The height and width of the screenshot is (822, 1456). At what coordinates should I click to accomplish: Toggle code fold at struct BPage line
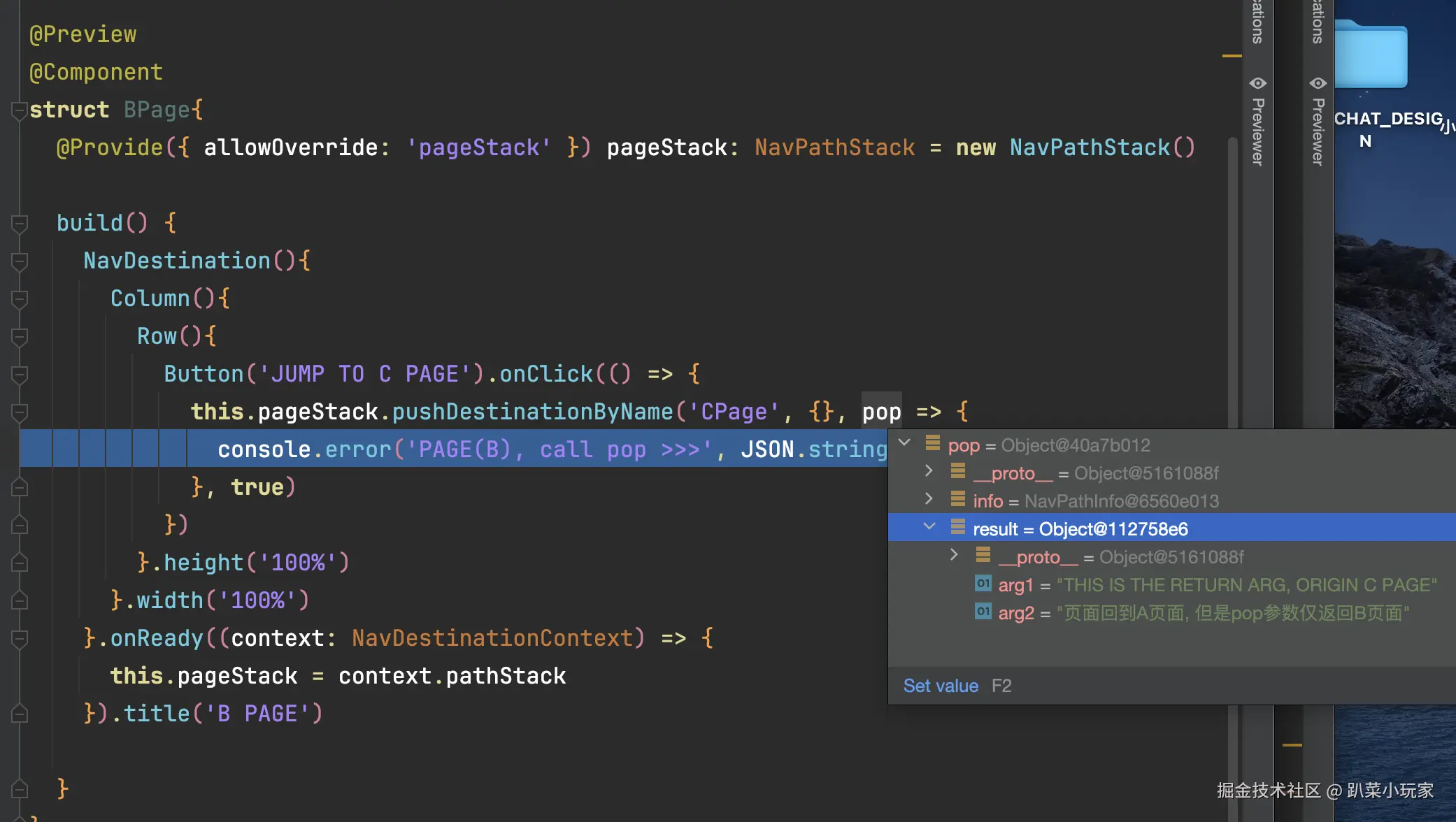(19, 110)
